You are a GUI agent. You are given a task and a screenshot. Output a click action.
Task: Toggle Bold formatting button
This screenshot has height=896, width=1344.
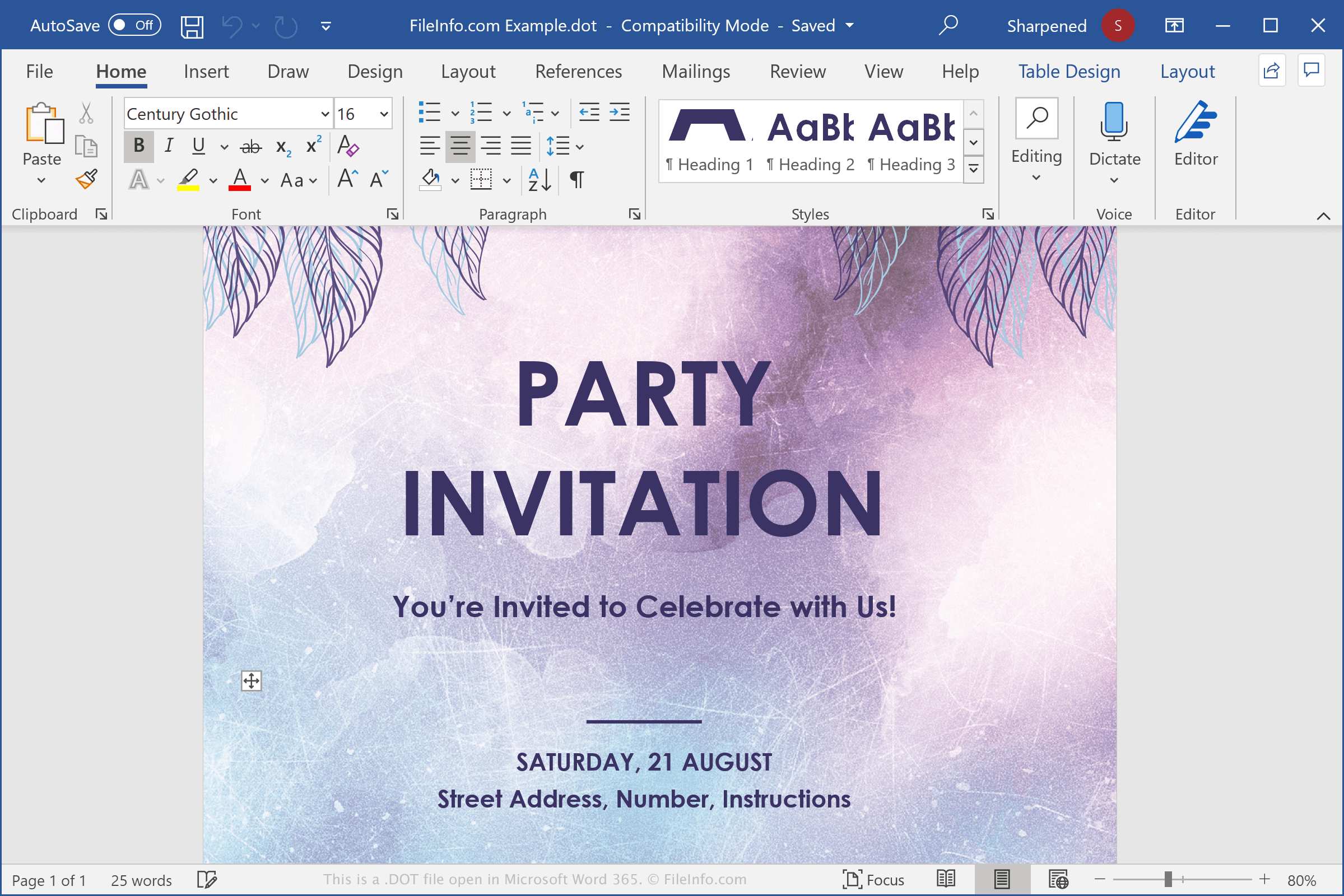(138, 146)
